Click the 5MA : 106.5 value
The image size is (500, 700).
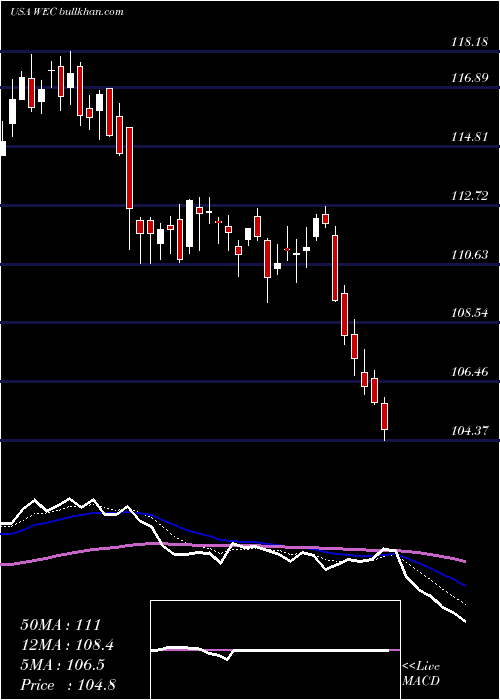(x=62, y=665)
